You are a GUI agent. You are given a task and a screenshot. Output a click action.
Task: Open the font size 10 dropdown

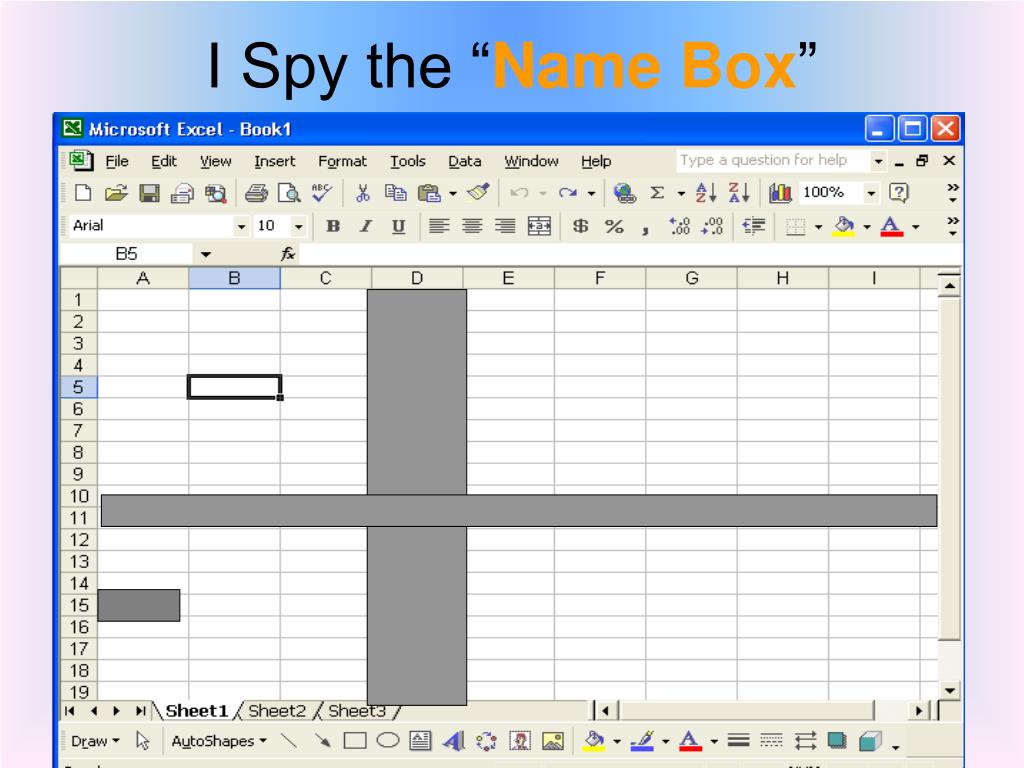point(298,226)
